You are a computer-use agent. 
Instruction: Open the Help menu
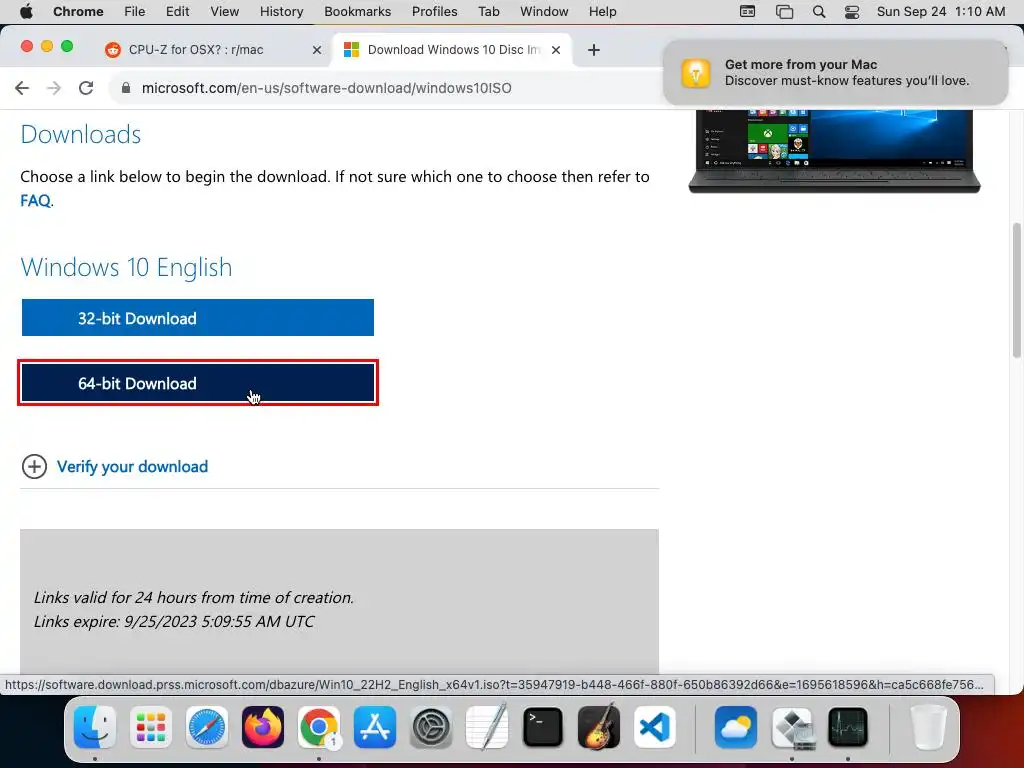(x=602, y=12)
